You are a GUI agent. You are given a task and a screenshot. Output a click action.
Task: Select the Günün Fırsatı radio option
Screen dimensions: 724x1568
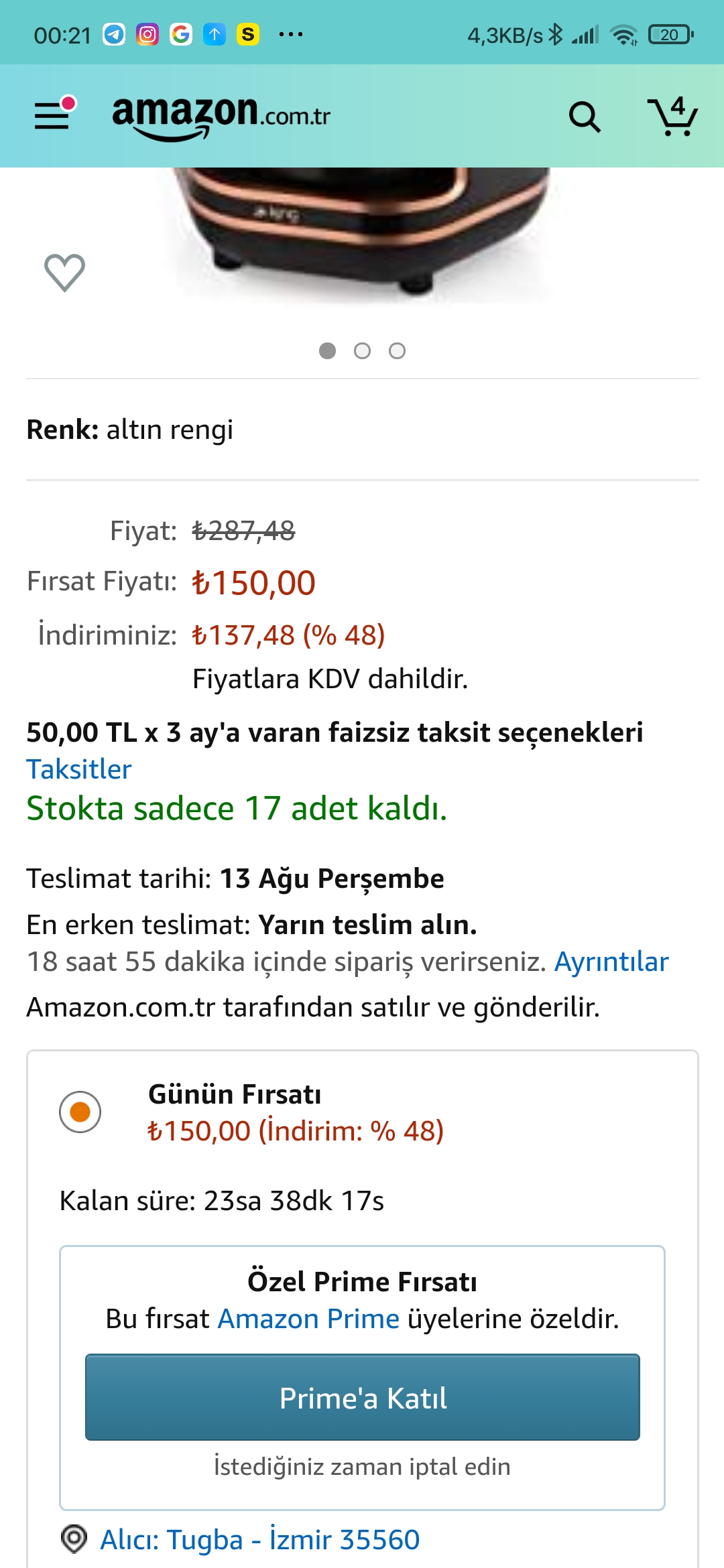coord(80,1112)
